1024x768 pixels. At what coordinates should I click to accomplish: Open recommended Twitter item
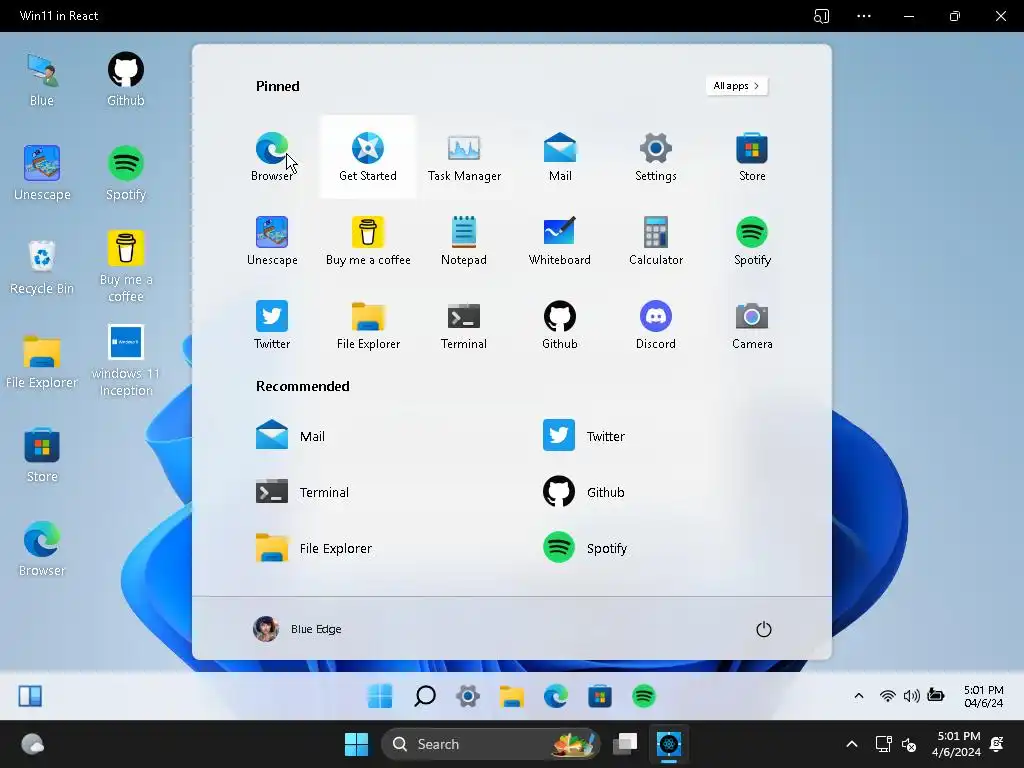[584, 436]
